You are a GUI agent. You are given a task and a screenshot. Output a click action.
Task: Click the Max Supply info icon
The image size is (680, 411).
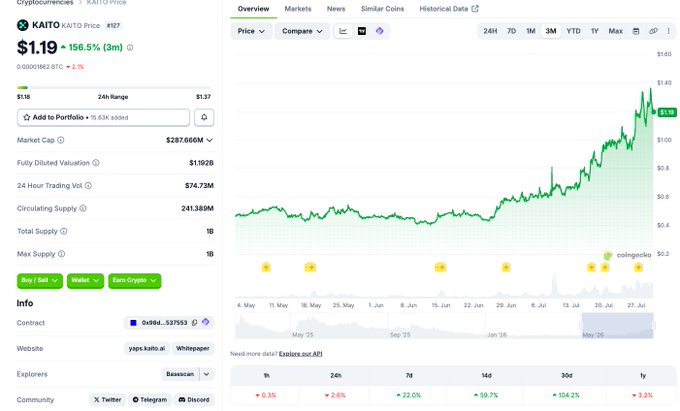tap(62, 254)
